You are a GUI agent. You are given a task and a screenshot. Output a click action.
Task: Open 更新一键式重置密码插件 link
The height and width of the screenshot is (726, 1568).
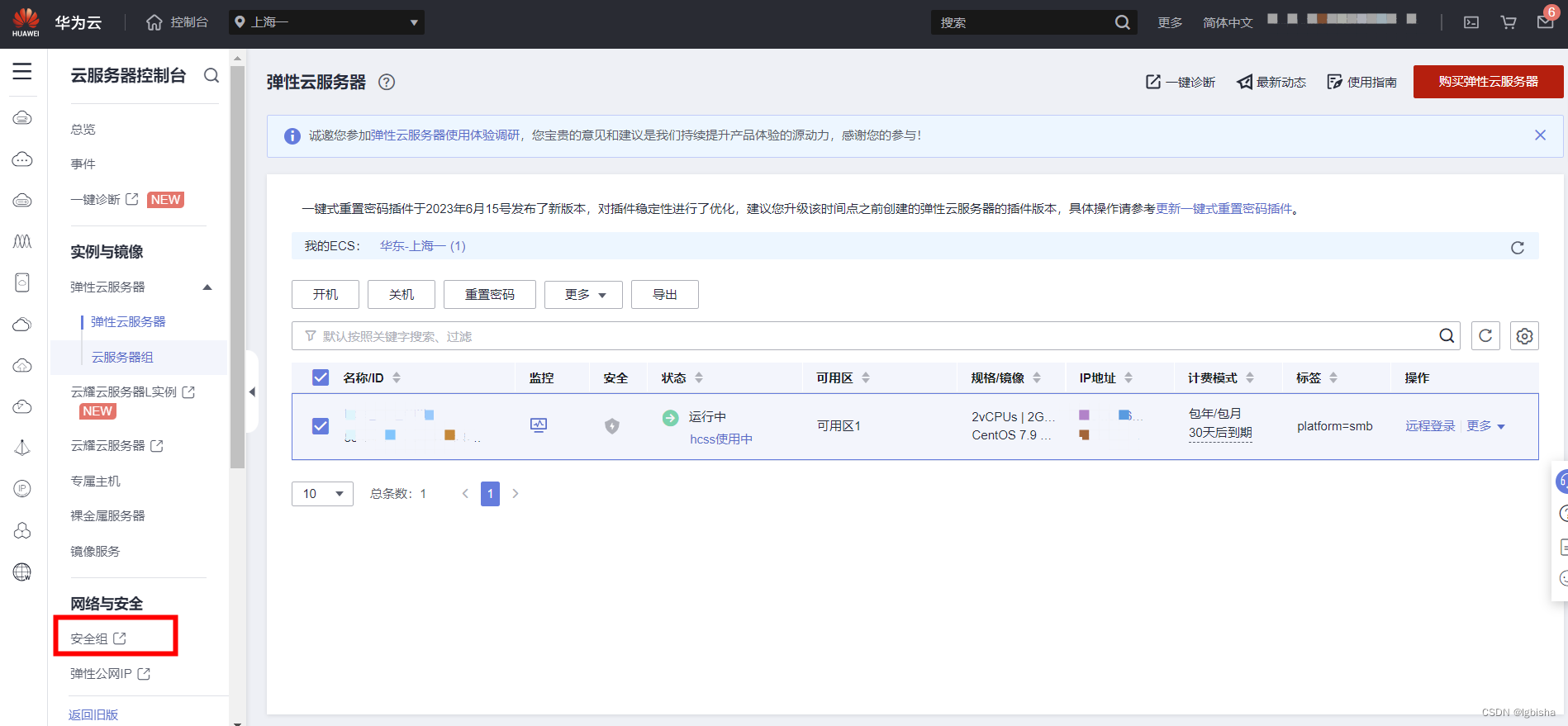[1224, 209]
